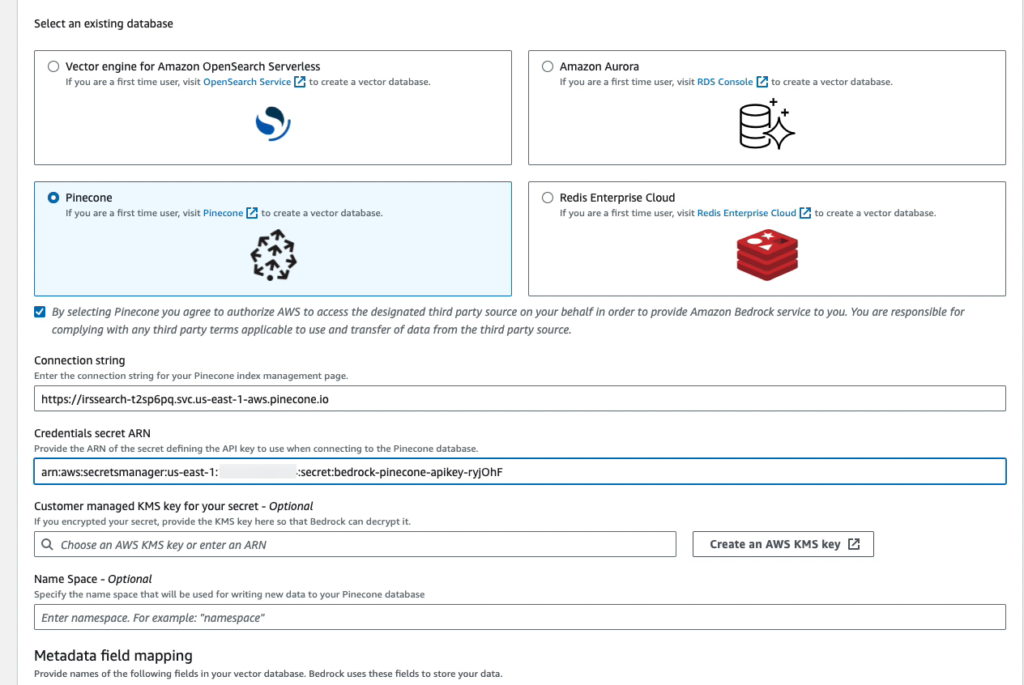Viewport: 1024px width, 685px height.
Task: Click the Connection string input field
Action: 520,399
